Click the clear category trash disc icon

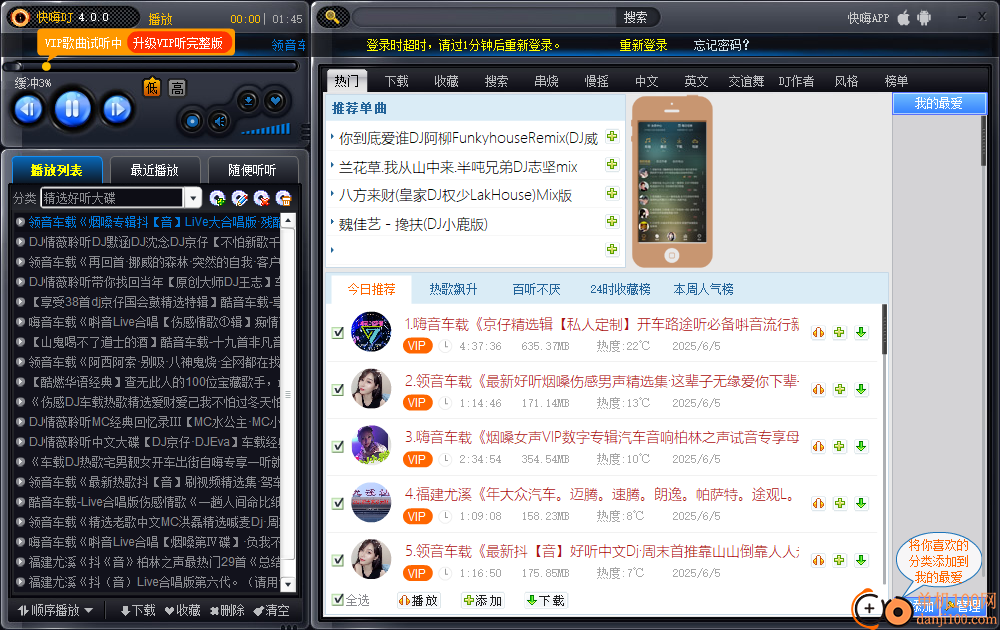(284, 198)
